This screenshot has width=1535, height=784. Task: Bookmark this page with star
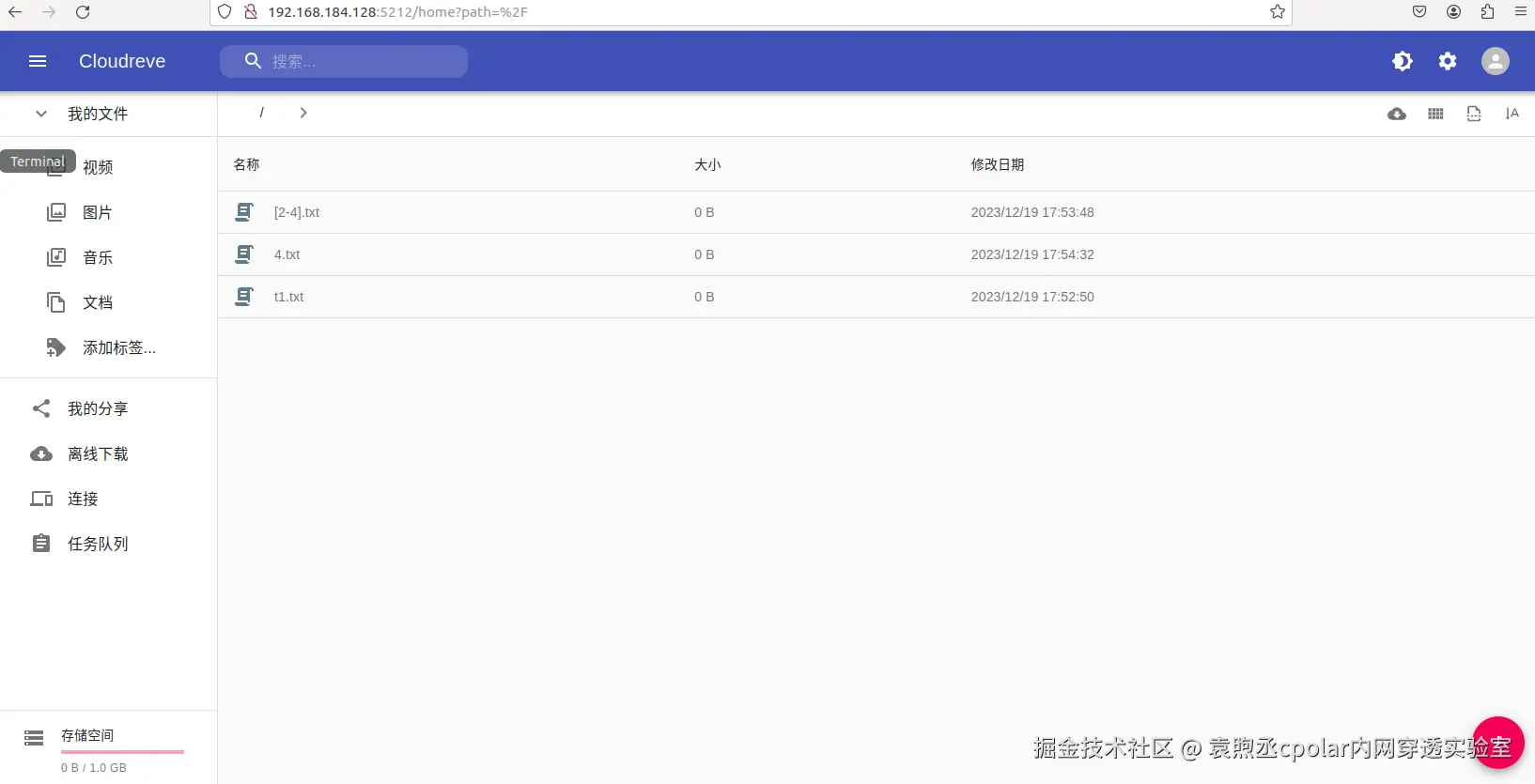click(1278, 12)
